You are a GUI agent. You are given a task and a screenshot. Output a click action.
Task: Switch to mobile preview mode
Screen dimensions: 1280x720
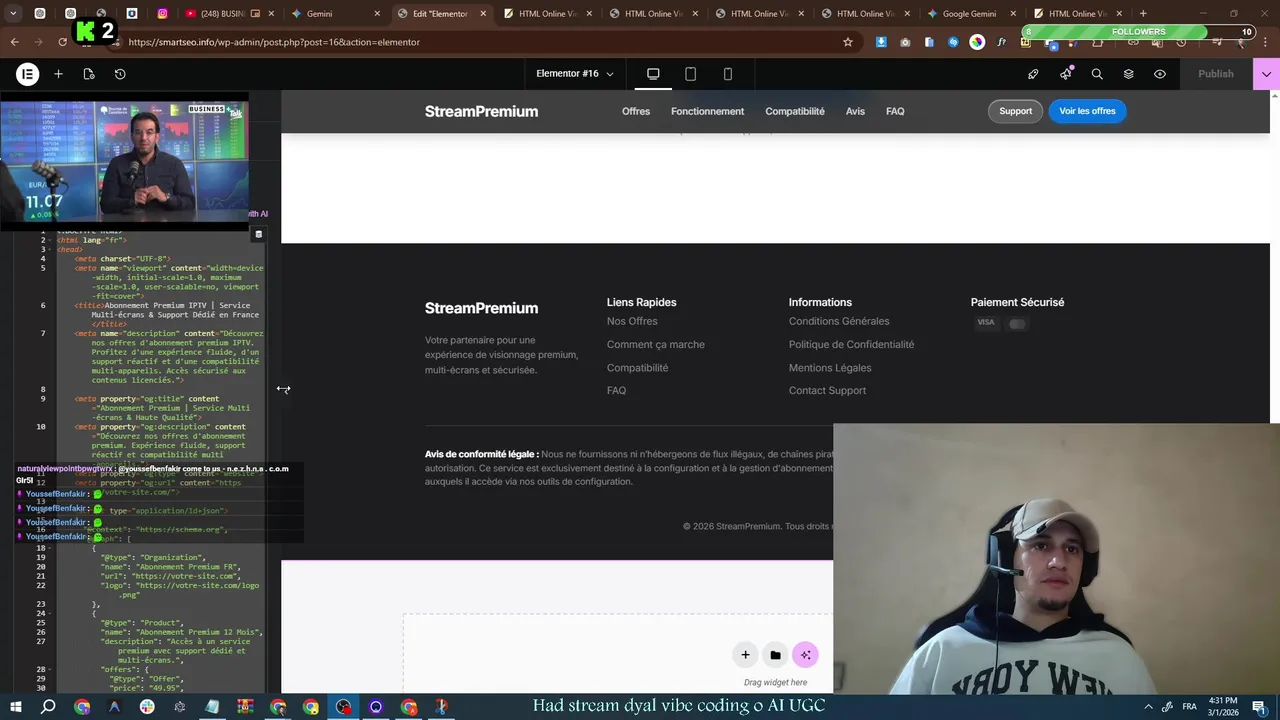pyautogui.click(x=727, y=74)
